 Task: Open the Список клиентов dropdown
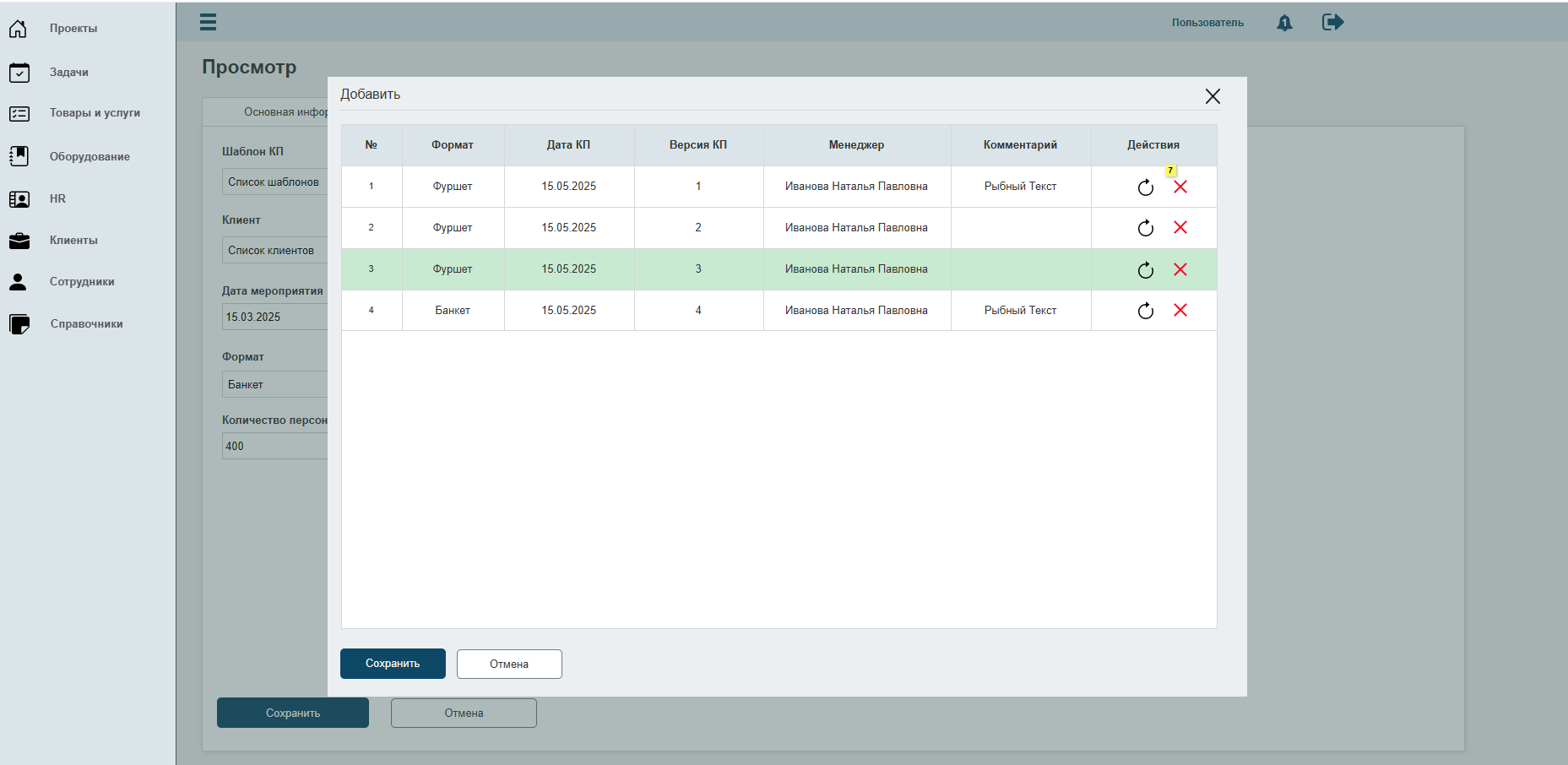275,250
